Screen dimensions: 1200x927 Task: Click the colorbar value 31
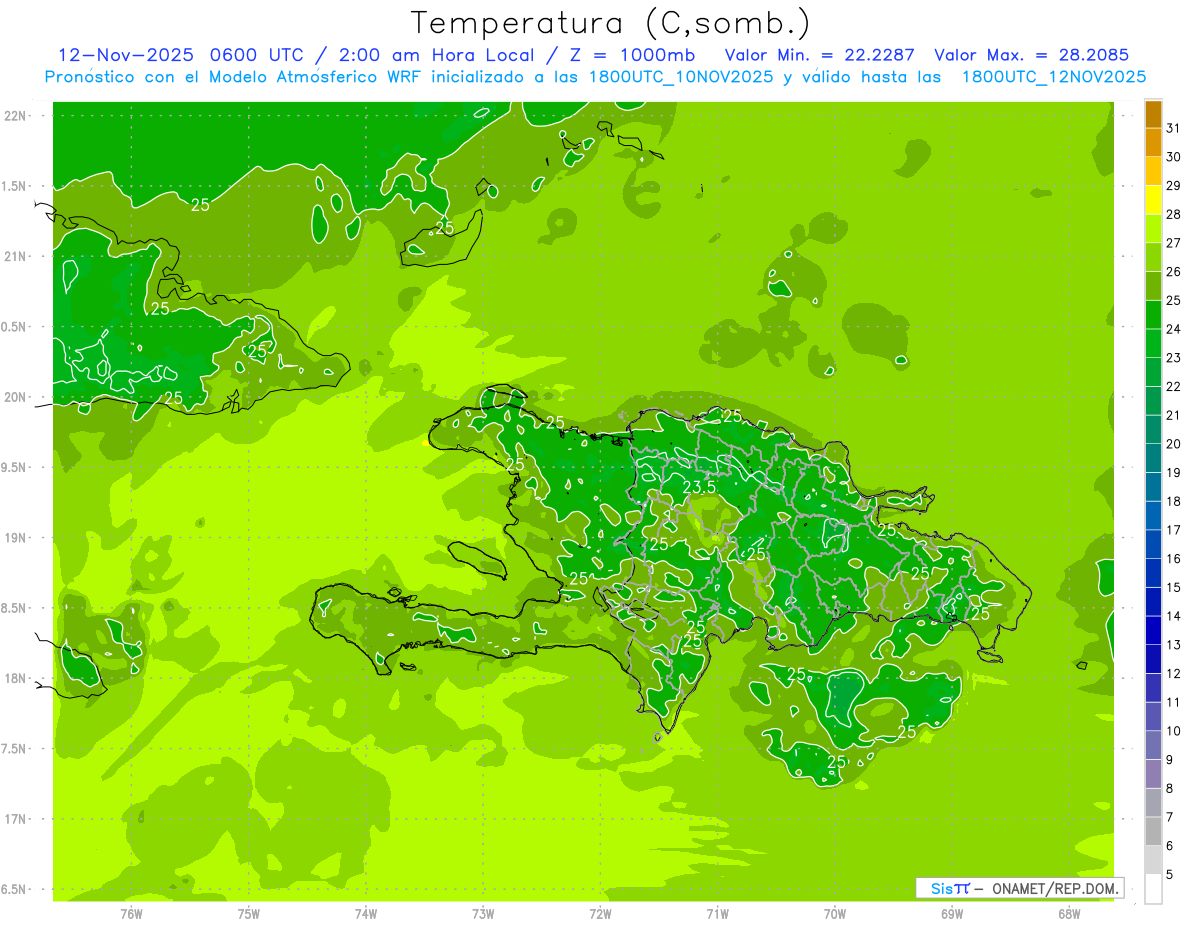1173,128
